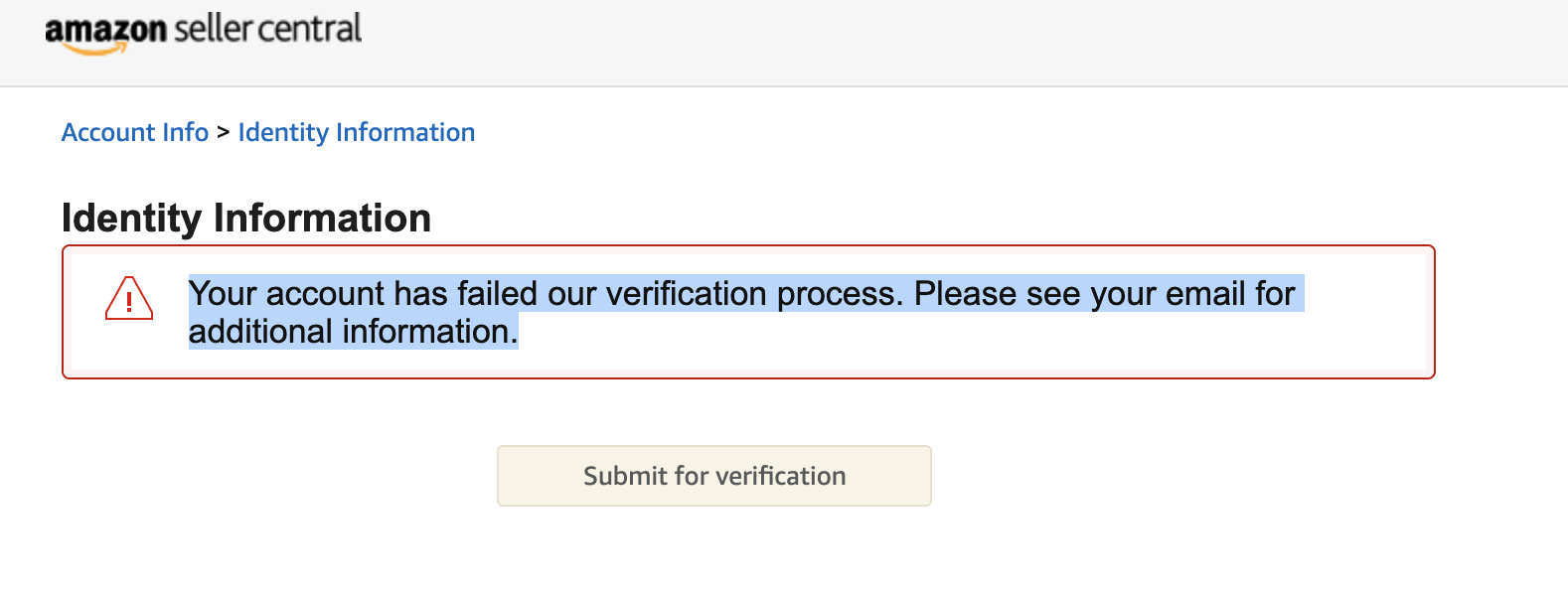The height and width of the screenshot is (596, 1568).
Task: Click the word "amazon" in the logo
Action: pyautogui.click(x=105, y=30)
